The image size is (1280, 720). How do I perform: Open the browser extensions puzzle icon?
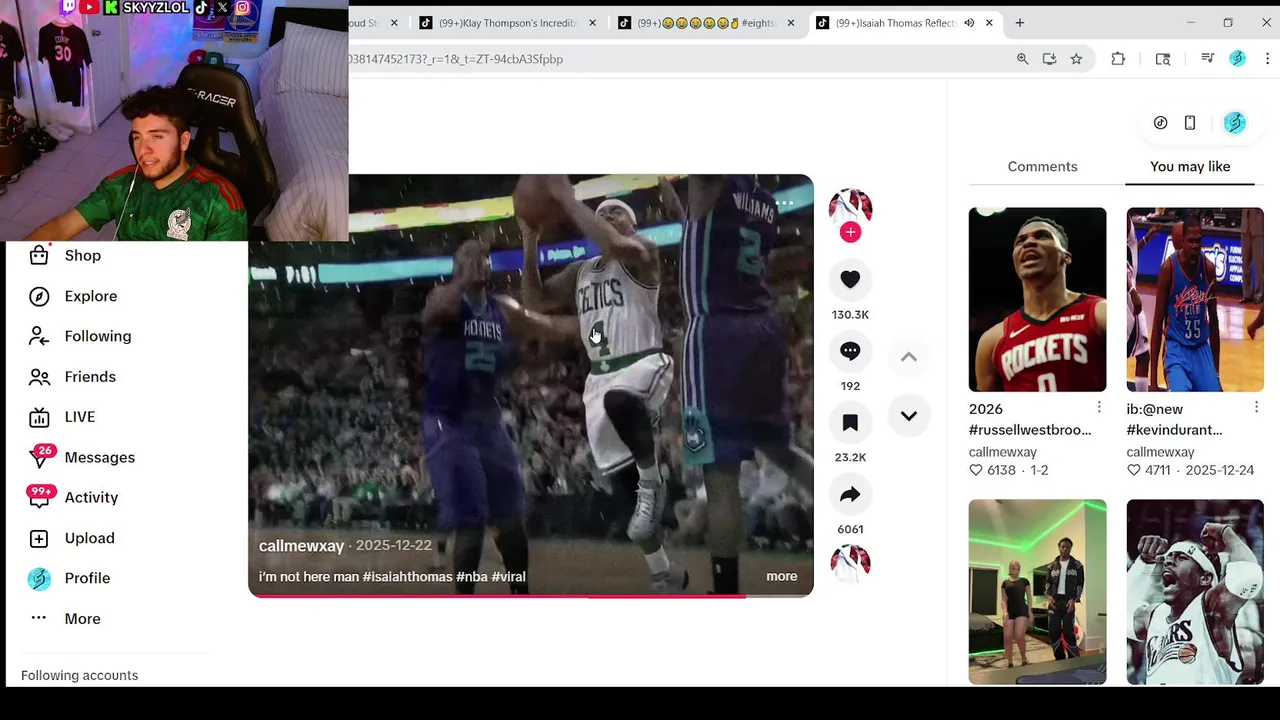click(1118, 59)
